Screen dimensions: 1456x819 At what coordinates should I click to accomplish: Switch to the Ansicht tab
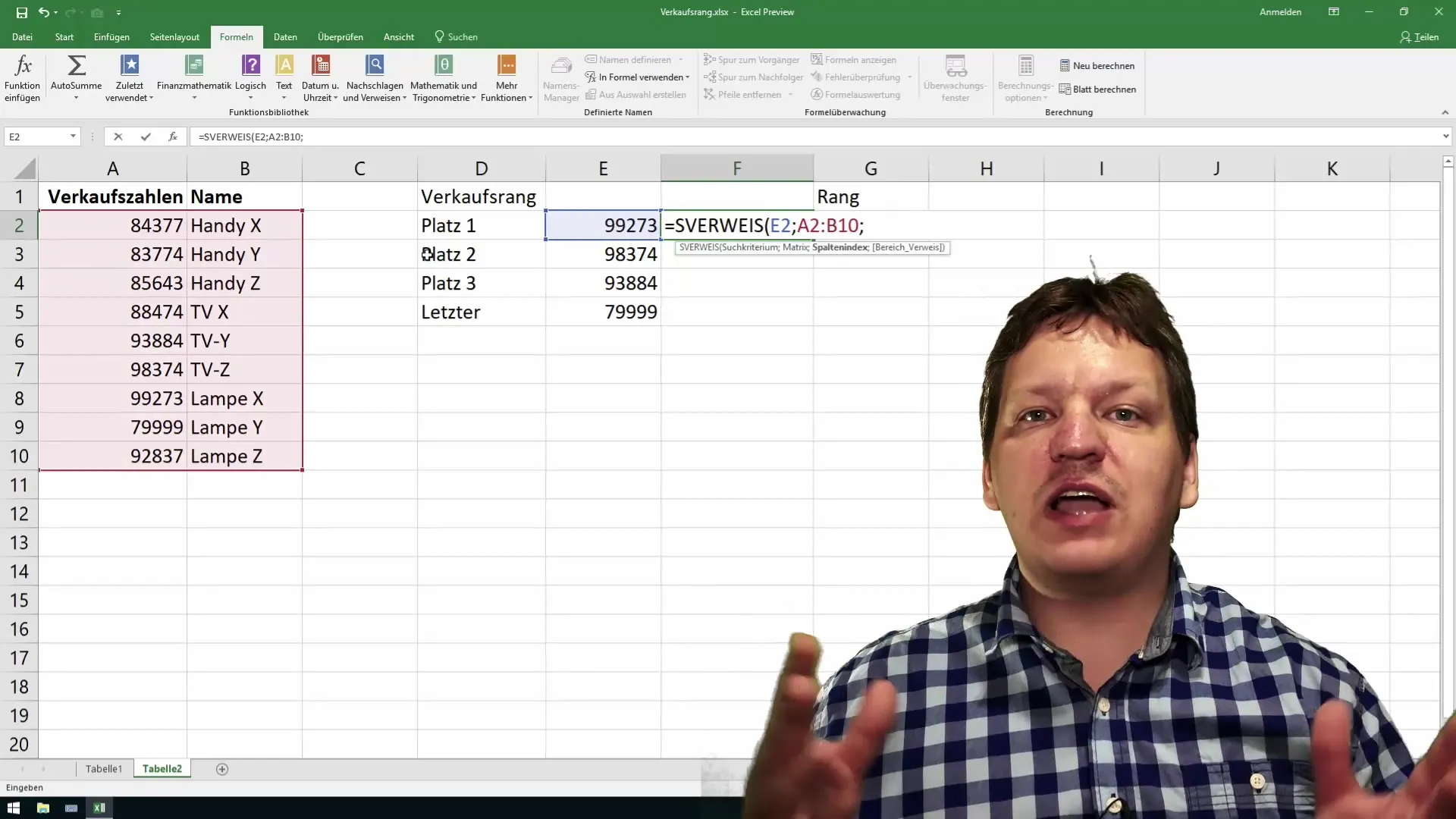pyautogui.click(x=399, y=36)
